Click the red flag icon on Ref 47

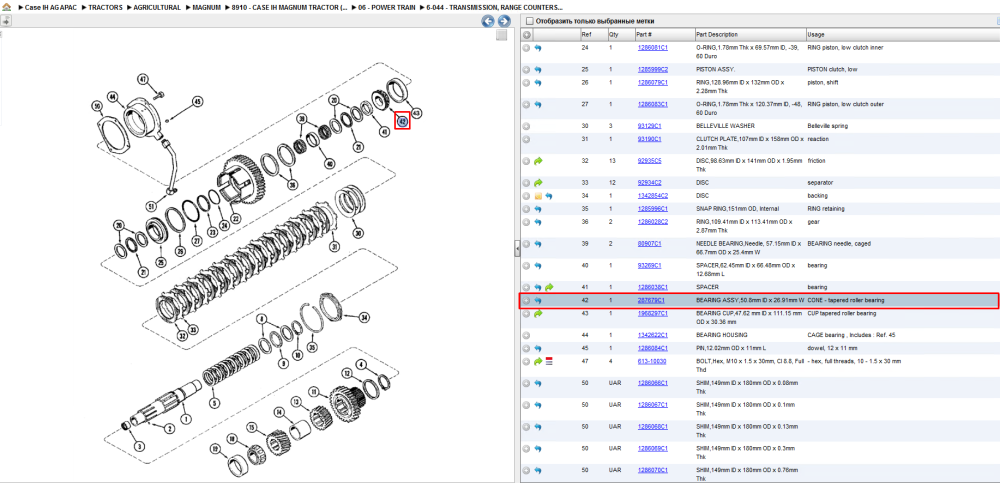pyautogui.click(x=549, y=361)
